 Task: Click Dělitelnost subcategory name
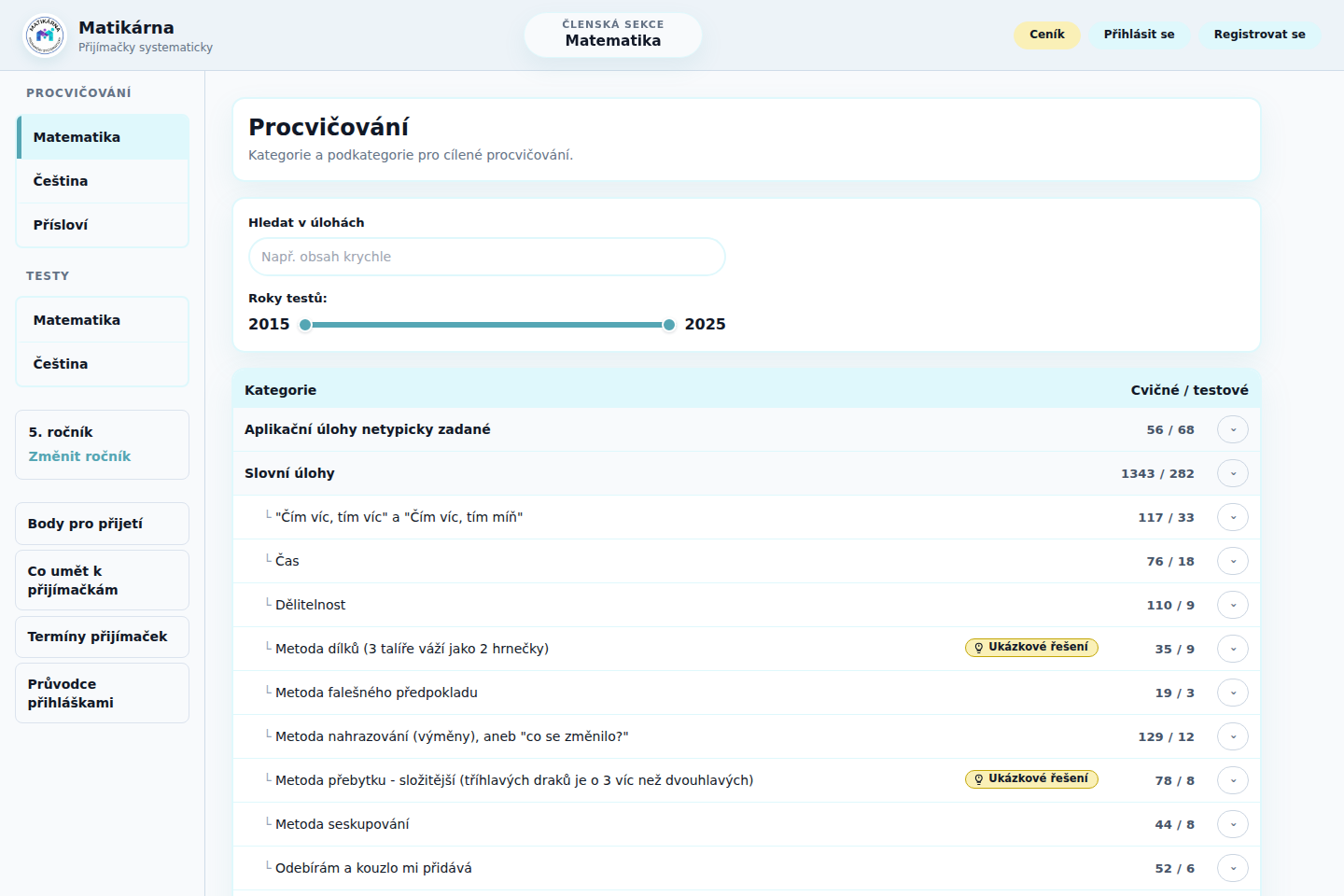tap(310, 605)
